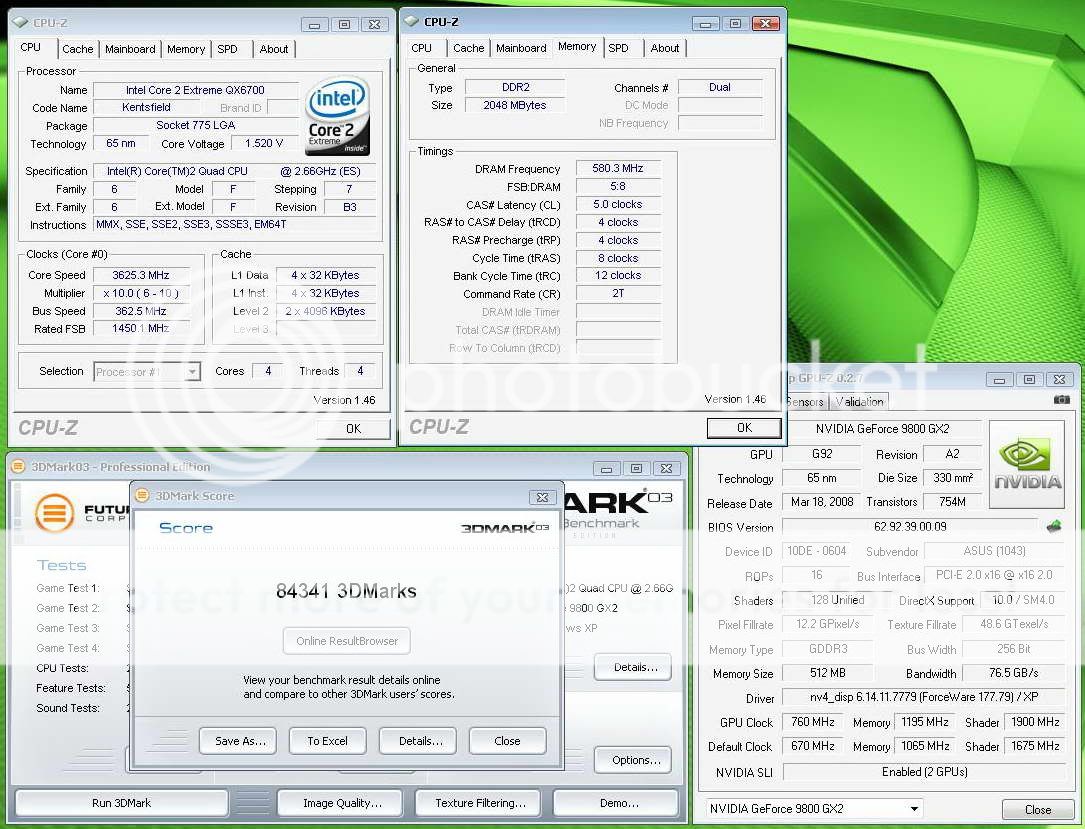
Task: Click the Online ResultBrowser button
Action: [x=347, y=641]
